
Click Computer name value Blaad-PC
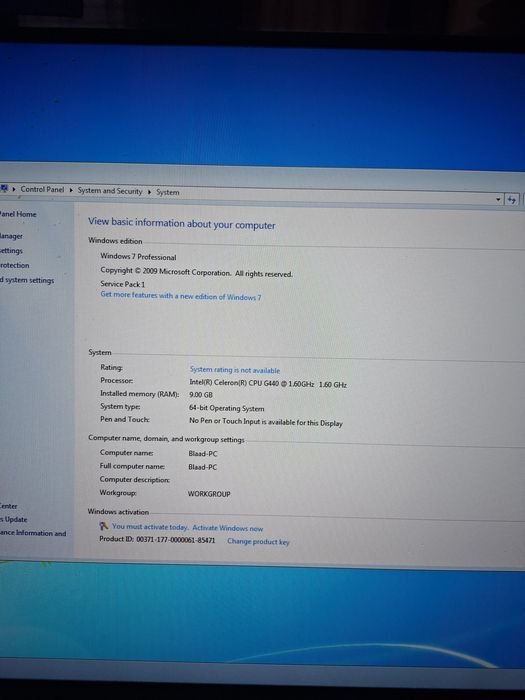203,454
